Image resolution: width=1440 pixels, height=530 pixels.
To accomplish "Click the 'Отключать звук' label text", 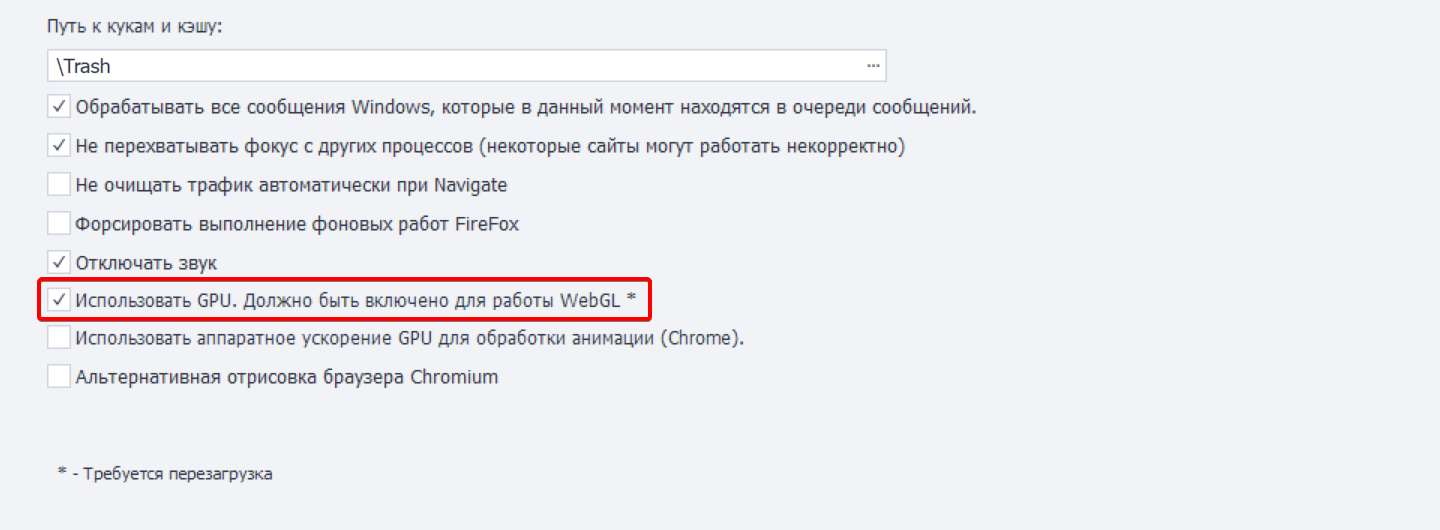I will click(146, 263).
